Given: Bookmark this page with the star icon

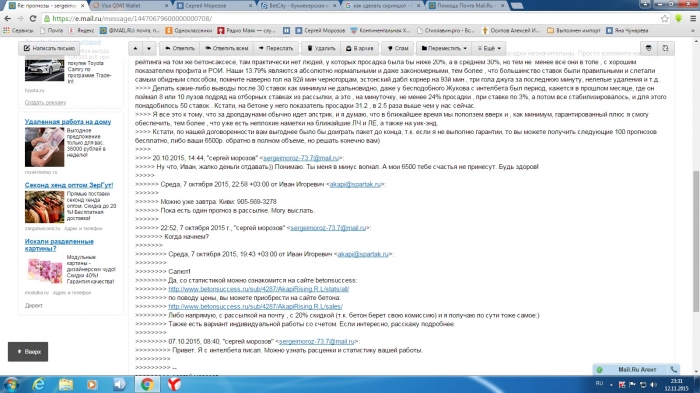Looking at the screenshot, I should 665,18.
